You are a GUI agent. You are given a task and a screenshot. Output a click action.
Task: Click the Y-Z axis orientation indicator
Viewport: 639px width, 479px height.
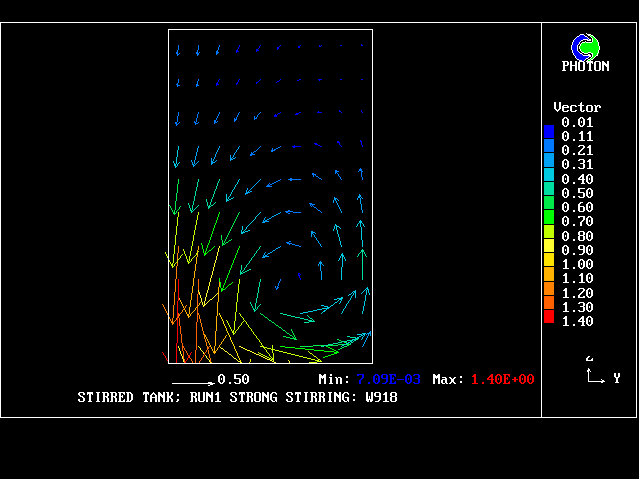click(594, 374)
